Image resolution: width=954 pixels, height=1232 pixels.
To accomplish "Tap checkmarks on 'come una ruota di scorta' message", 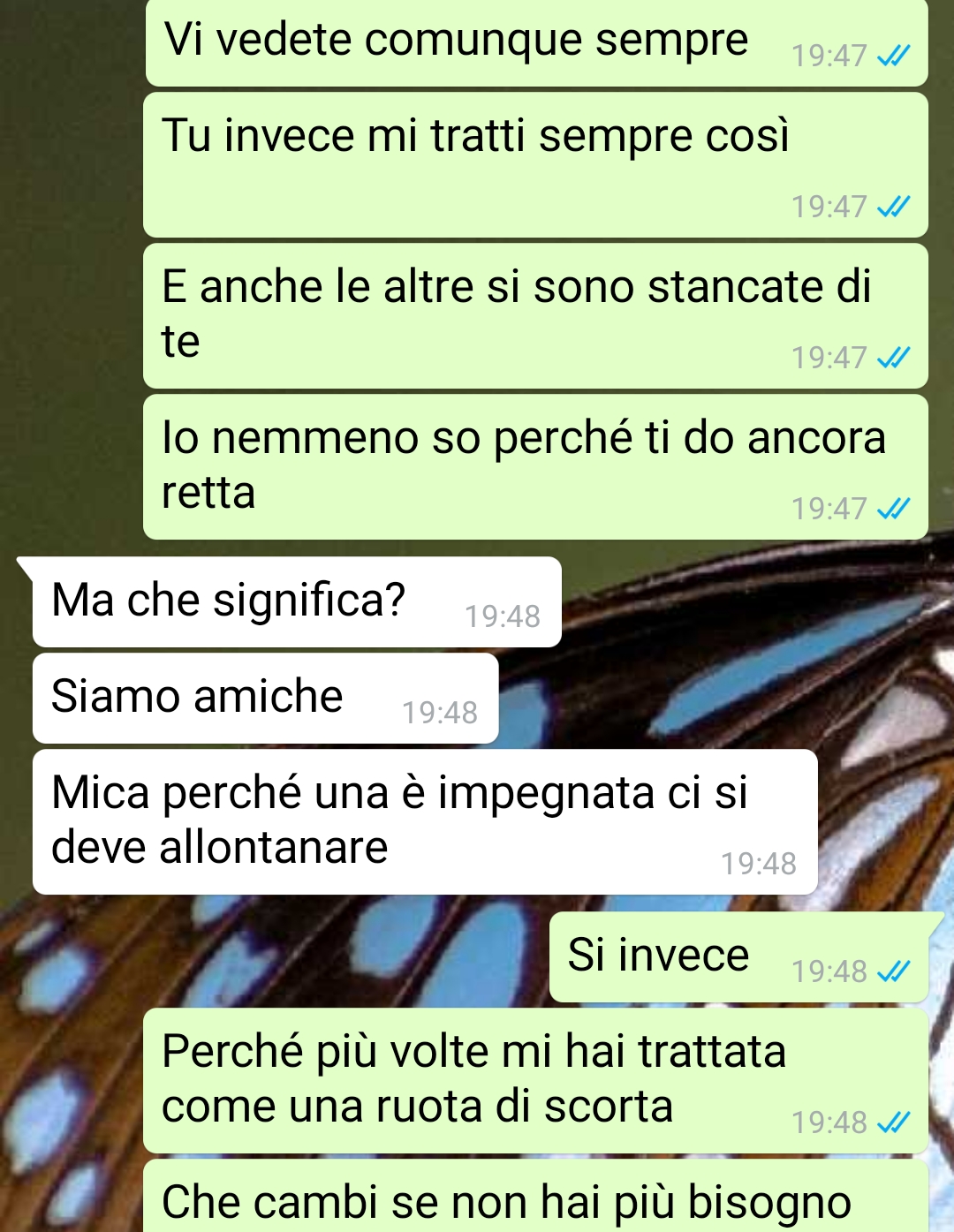I will click(893, 1123).
